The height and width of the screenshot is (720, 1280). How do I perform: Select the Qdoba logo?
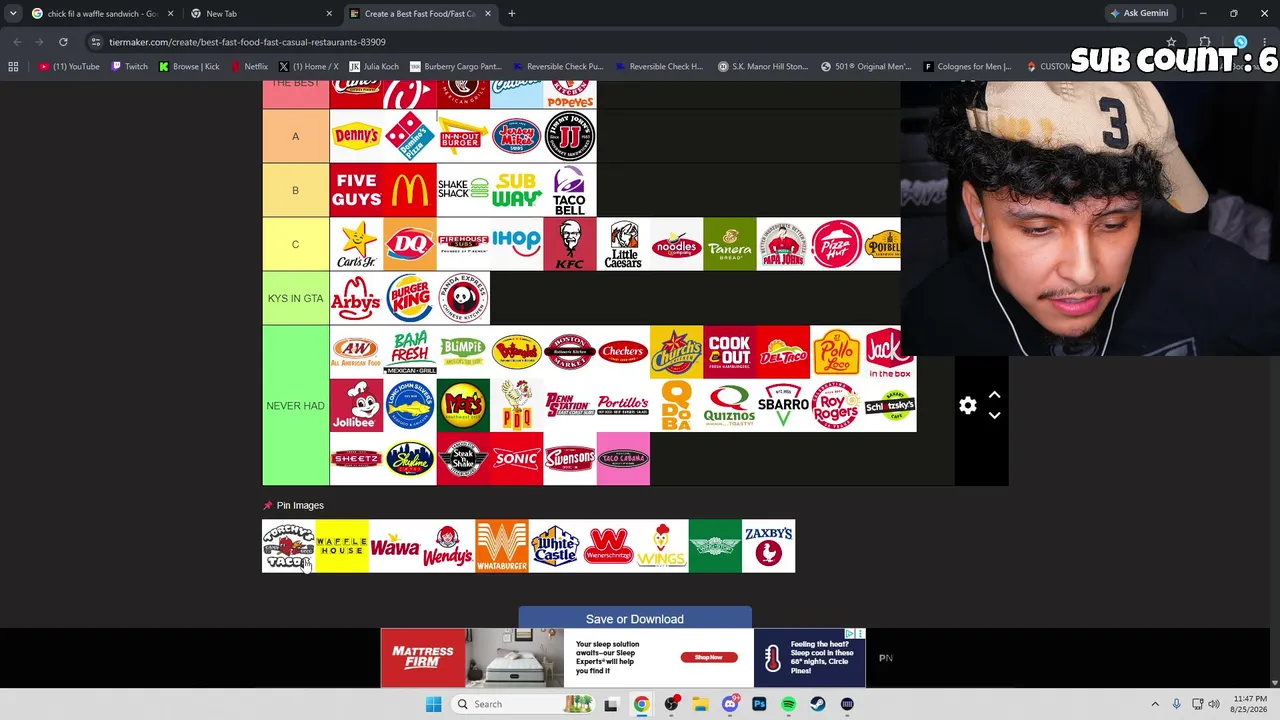(x=676, y=405)
